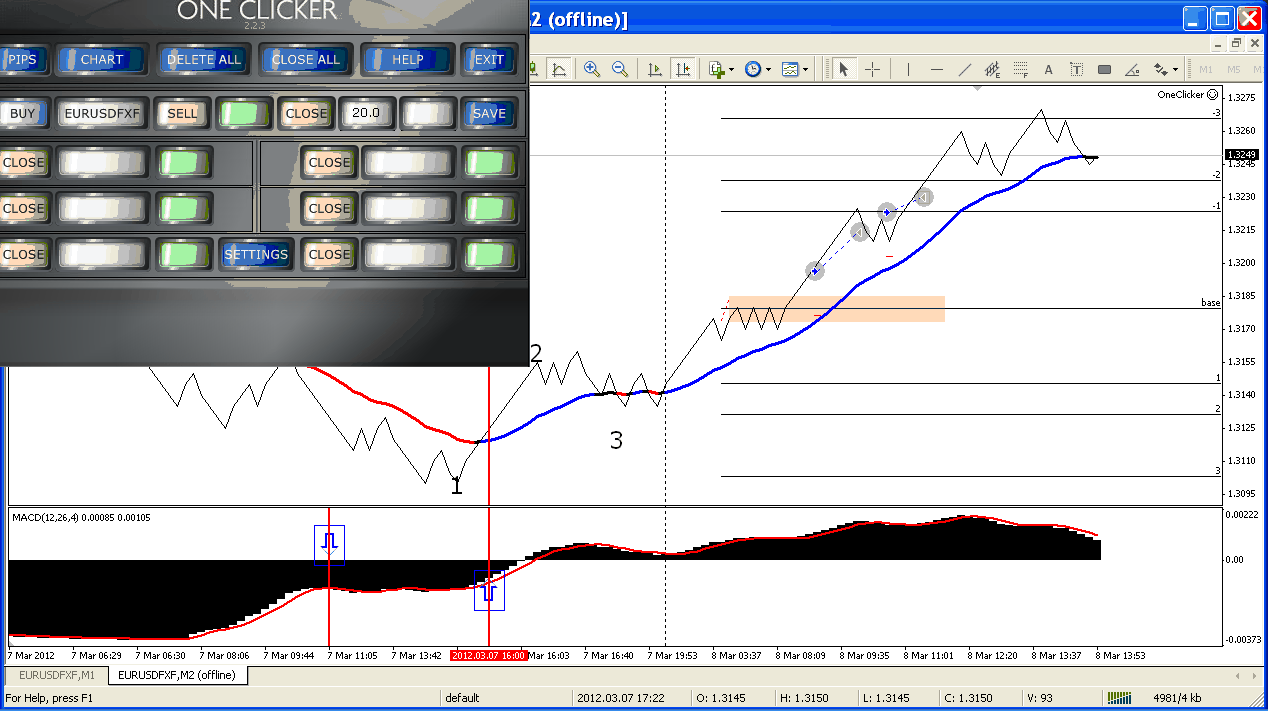Select the vertical line drawing tool
Image resolution: width=1268 pixels, height=711 pixels.
coord(908,69)
